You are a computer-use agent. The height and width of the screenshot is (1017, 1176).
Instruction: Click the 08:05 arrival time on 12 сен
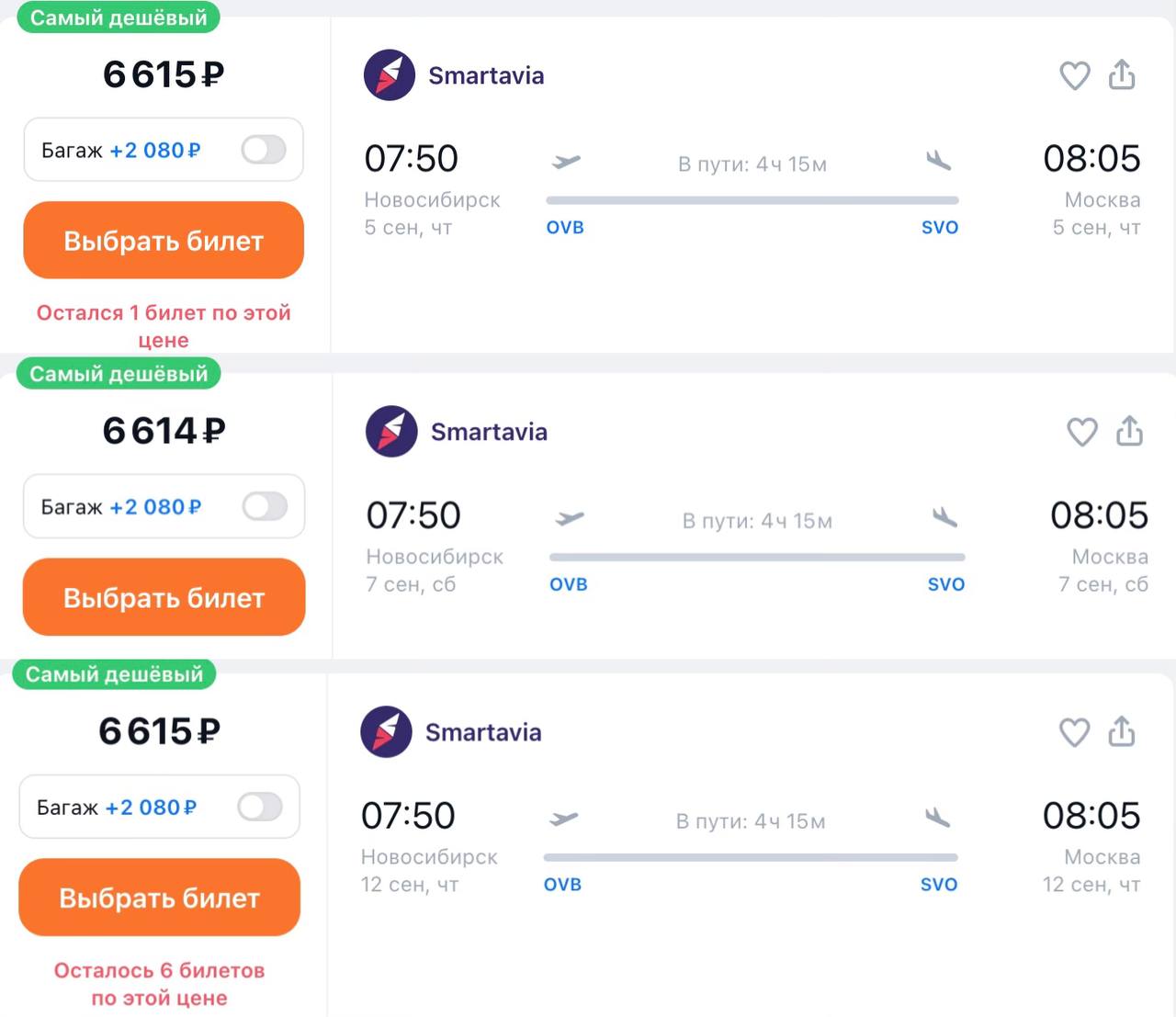tap(1091, 815)
